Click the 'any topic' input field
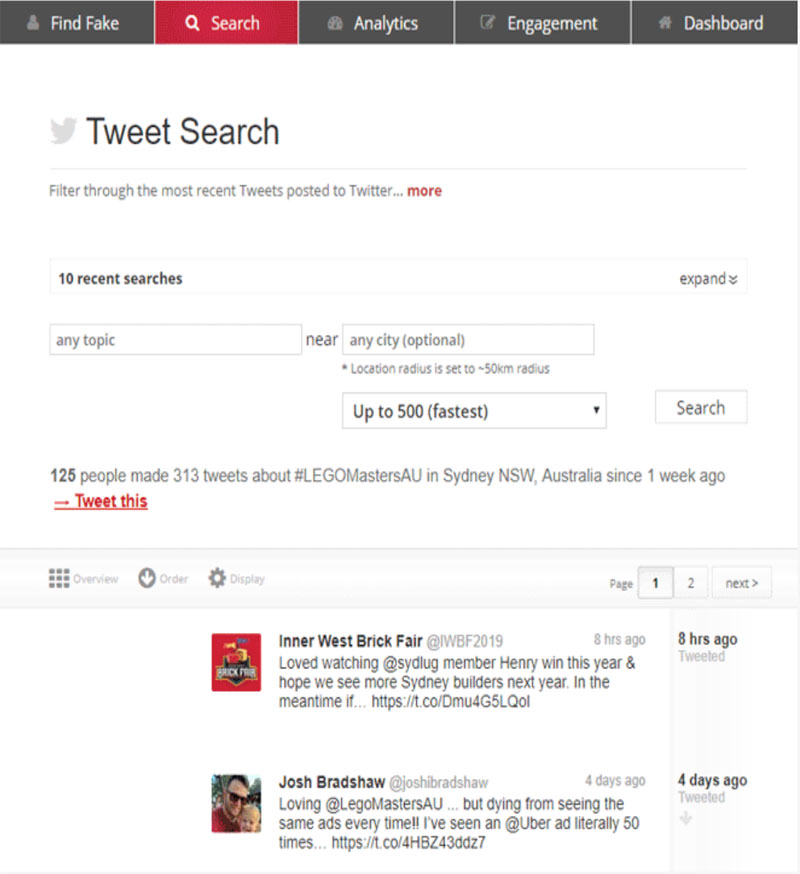This screenshot has width=800, height=874. (176, 339)
